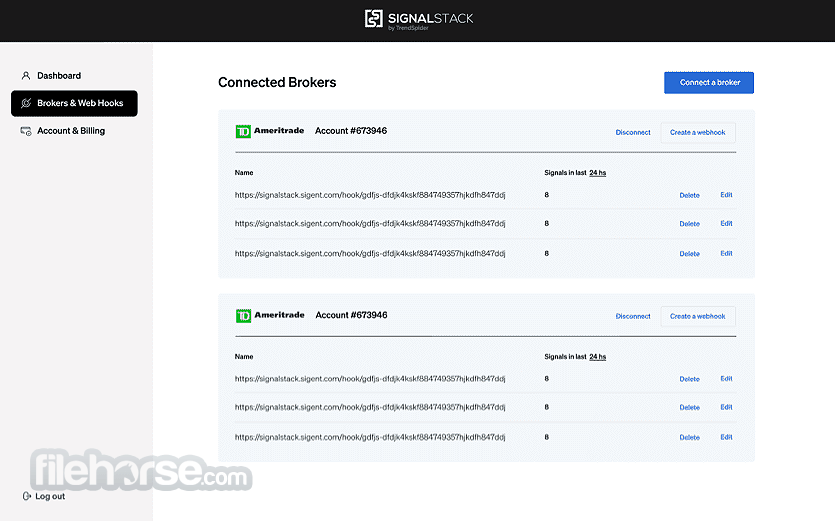The width and height of the screenshot is (835, 521).
Task: Create a webhook in the lower broker card
Action: (698, 316)
